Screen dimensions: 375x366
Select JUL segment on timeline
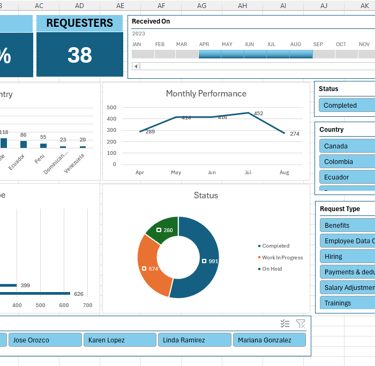point(278,54)
